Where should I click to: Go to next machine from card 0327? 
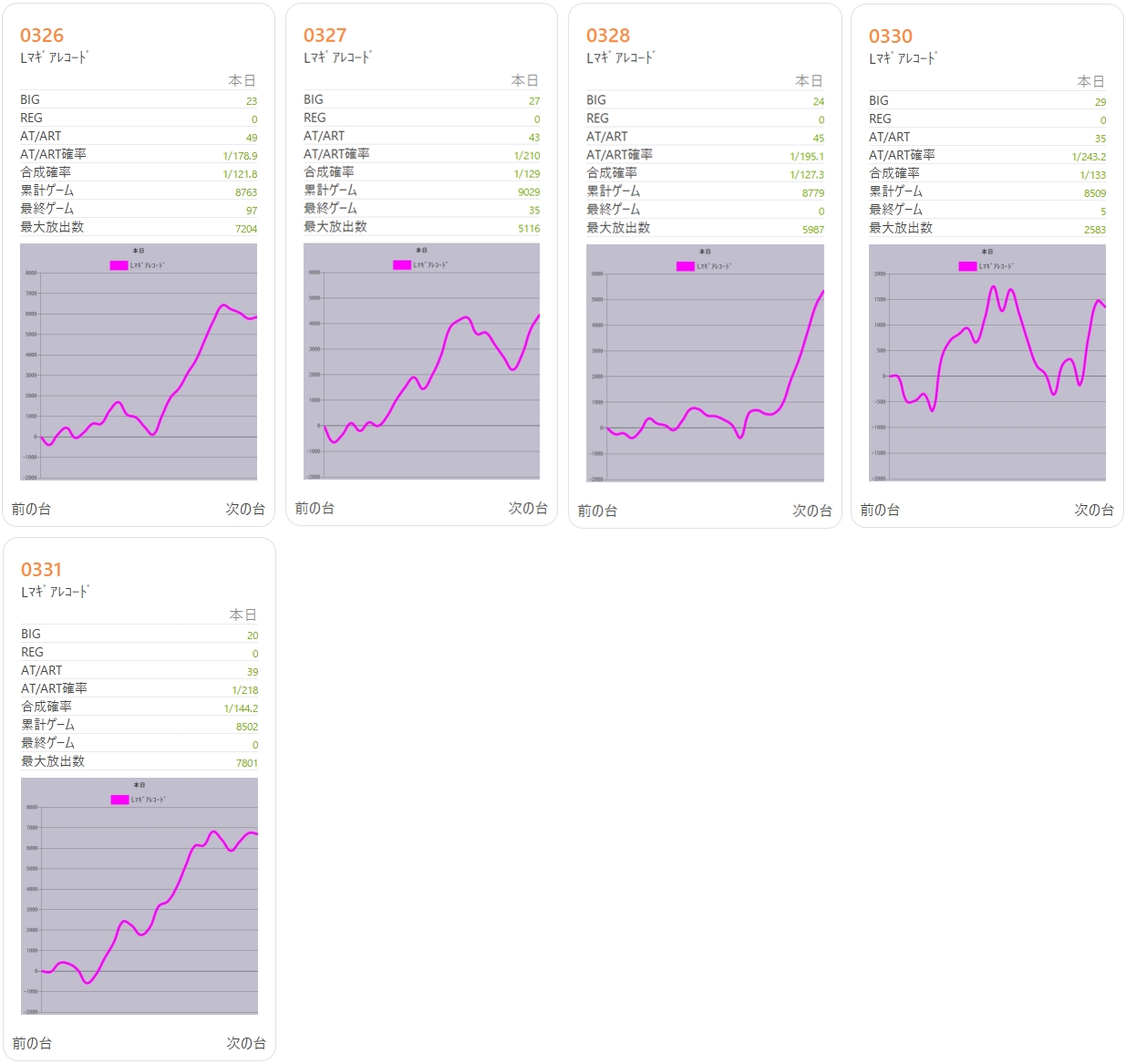(528, 508)
